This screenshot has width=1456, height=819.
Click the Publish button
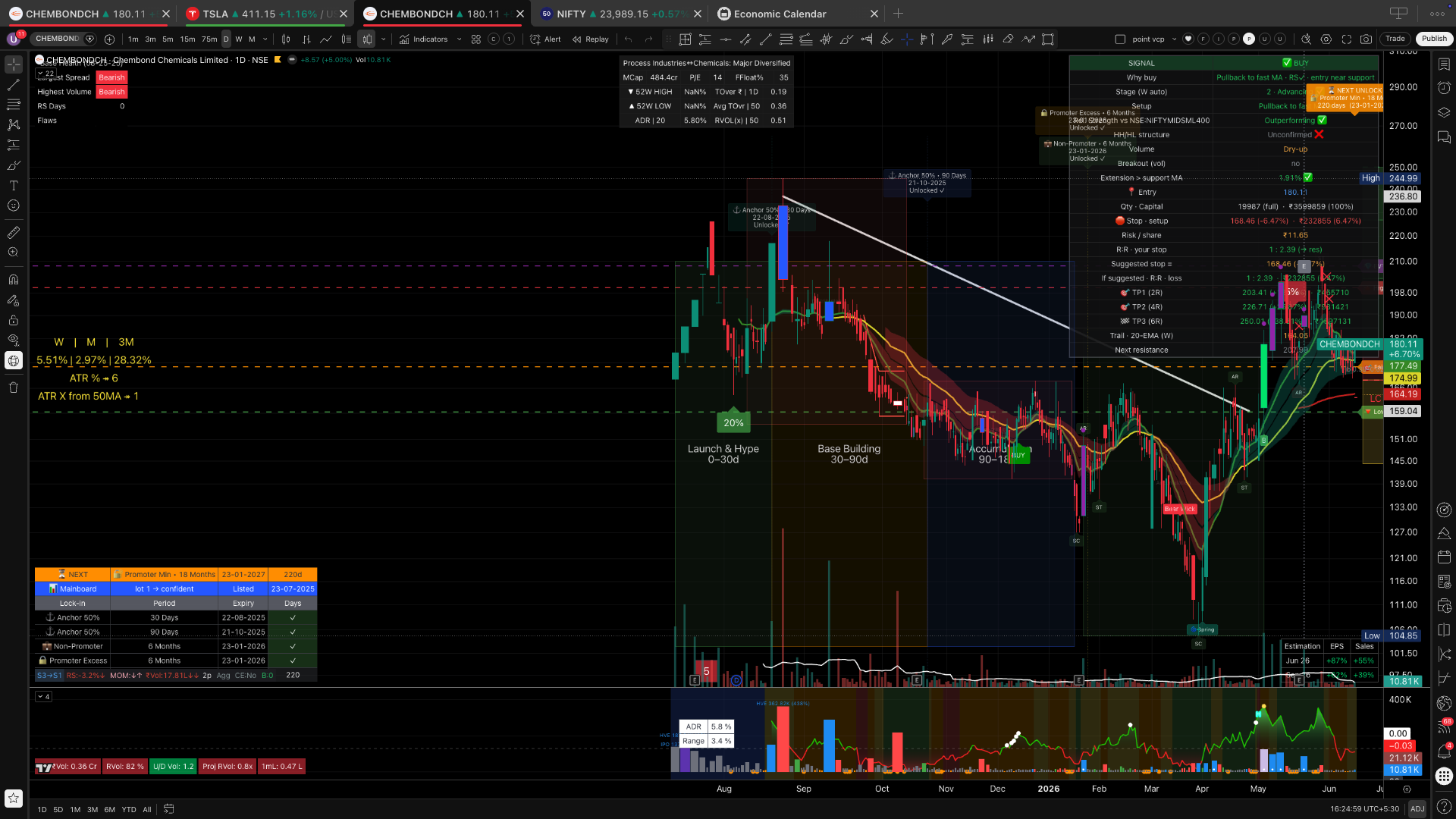coord(1434,39)
